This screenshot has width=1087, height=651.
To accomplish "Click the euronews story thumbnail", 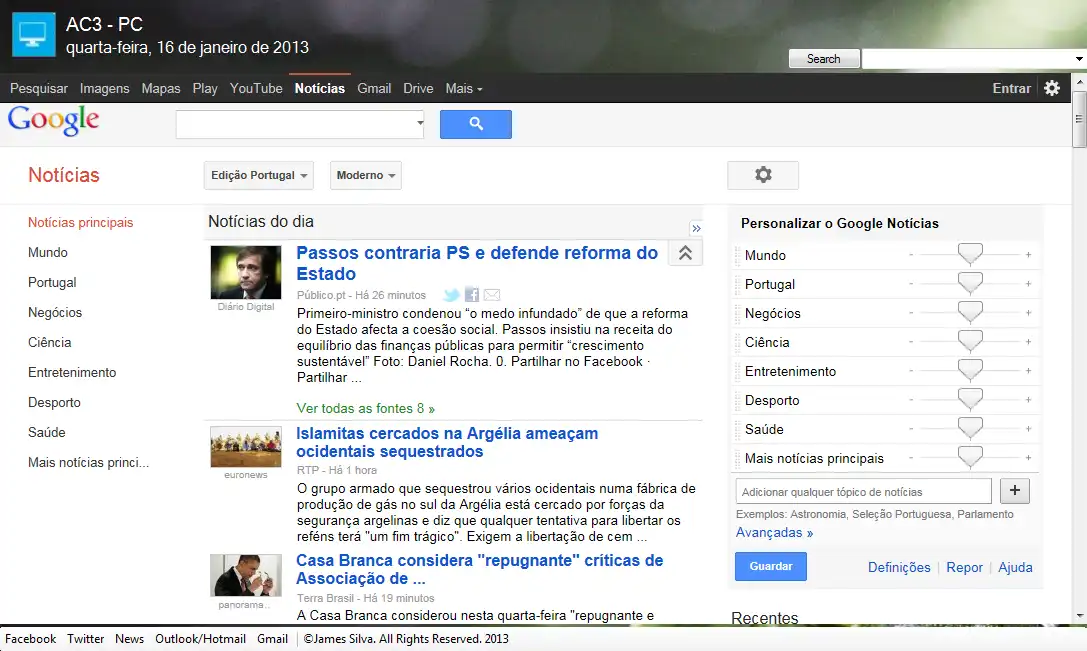I will tap(246, 447).
